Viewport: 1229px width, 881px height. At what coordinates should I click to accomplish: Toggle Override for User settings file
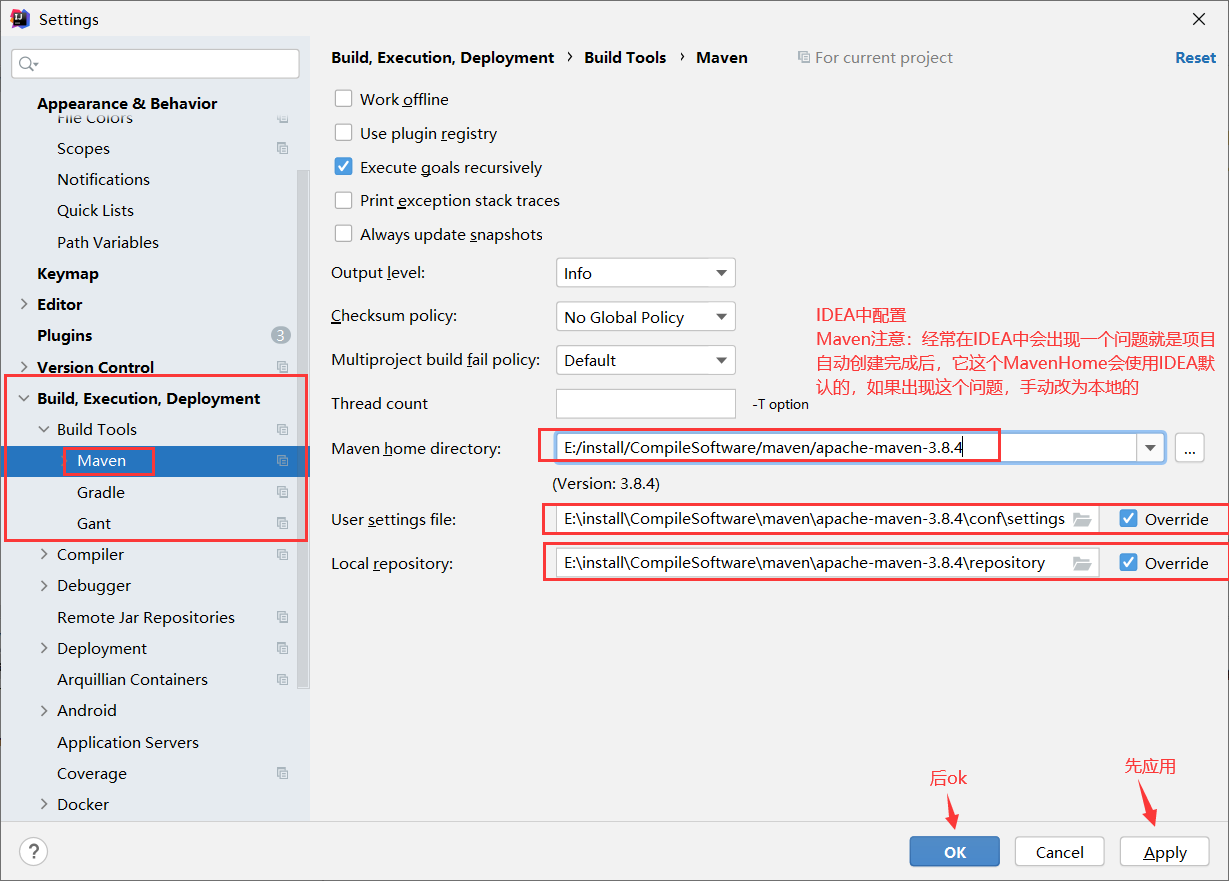click(1129, 519)
